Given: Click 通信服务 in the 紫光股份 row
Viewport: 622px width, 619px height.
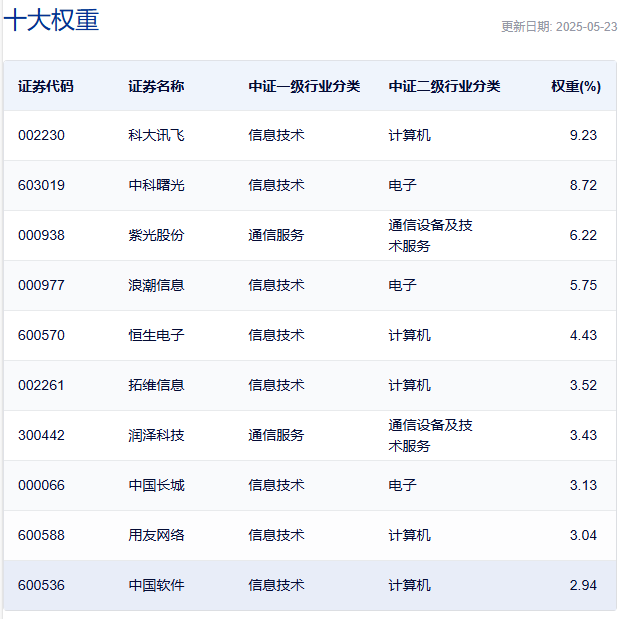Looking at the screenshot, I should (276, 235).
